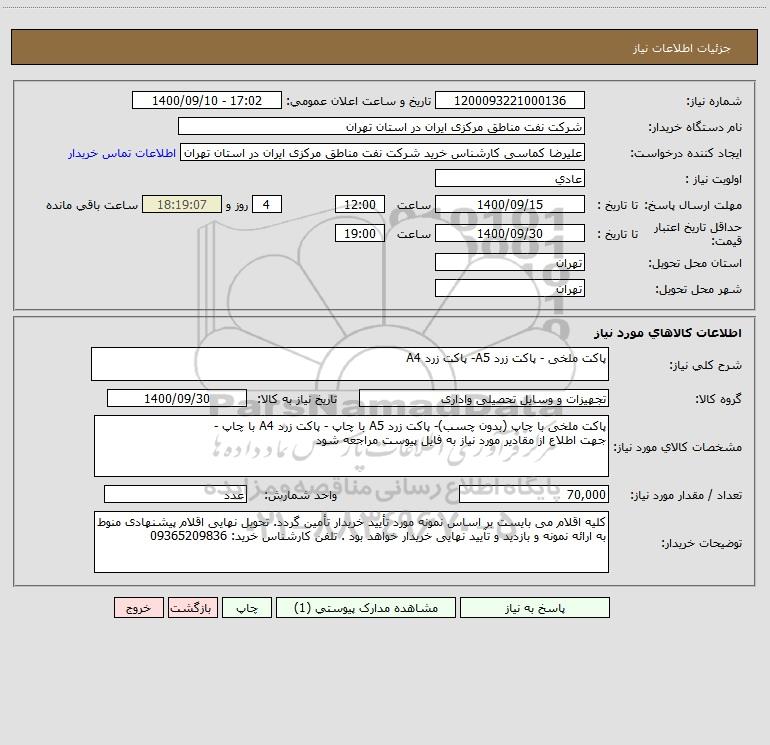Click the جزئیات اطلاعات نیاز header title
770x745 pixels.
pos(682,48)
